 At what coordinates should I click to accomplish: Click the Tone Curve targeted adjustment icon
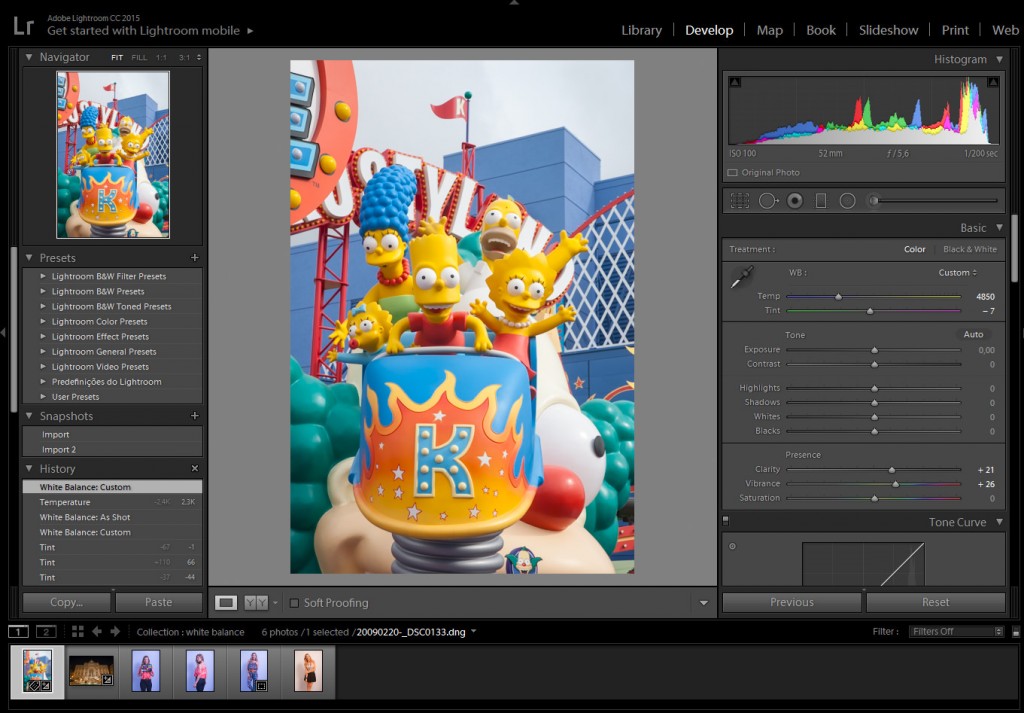click(x=732, y=547)
